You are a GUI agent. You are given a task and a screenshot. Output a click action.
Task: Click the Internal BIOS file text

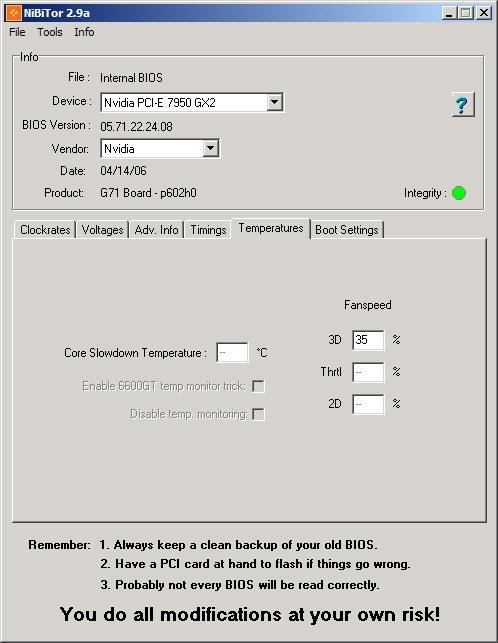tap(131, 78)
